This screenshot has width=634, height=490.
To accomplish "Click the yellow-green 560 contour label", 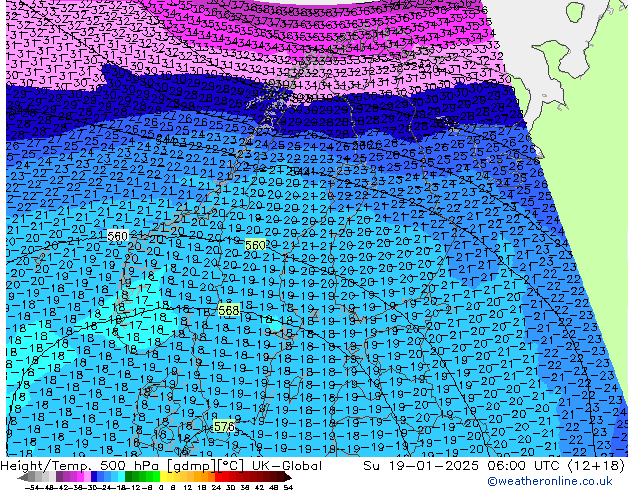I will pos(256,245).
